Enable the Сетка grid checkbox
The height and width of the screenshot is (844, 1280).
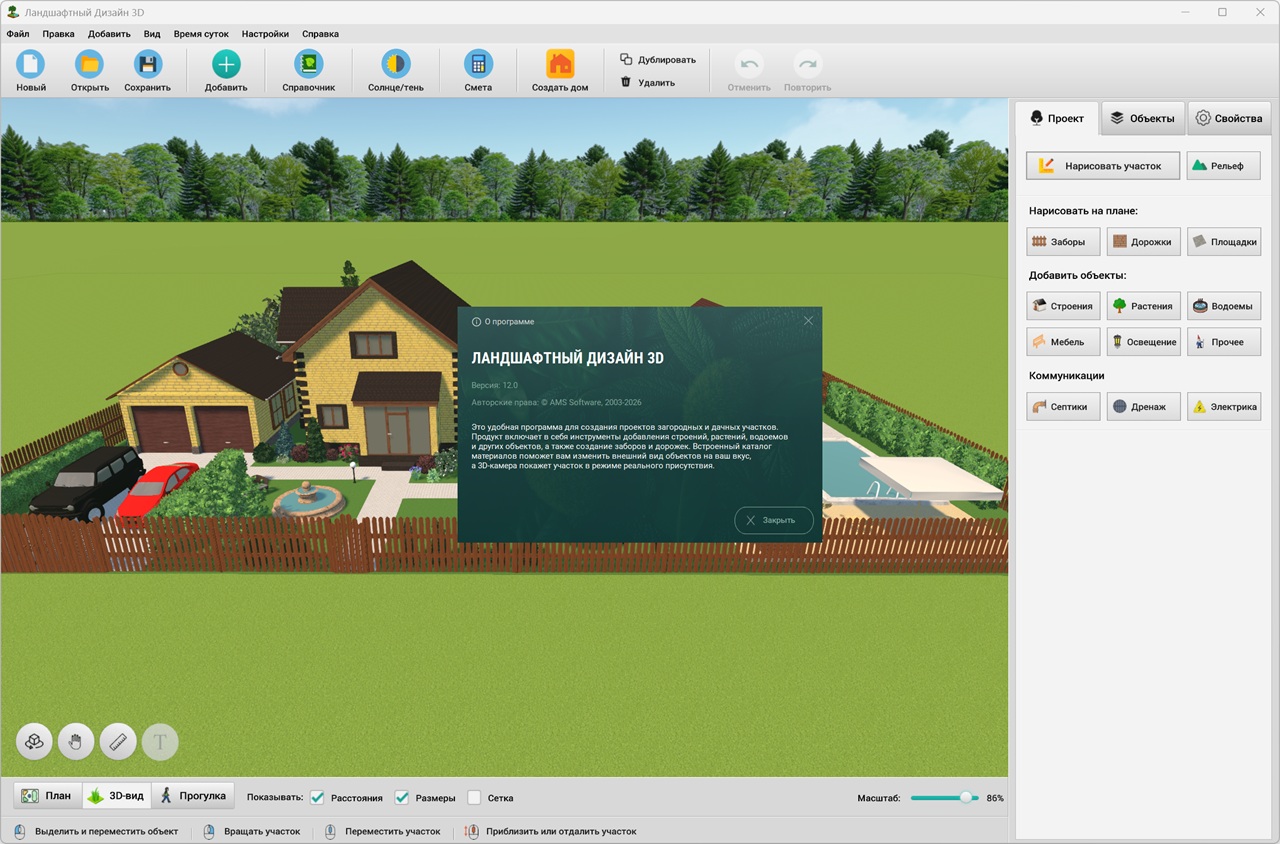point(475,798)
